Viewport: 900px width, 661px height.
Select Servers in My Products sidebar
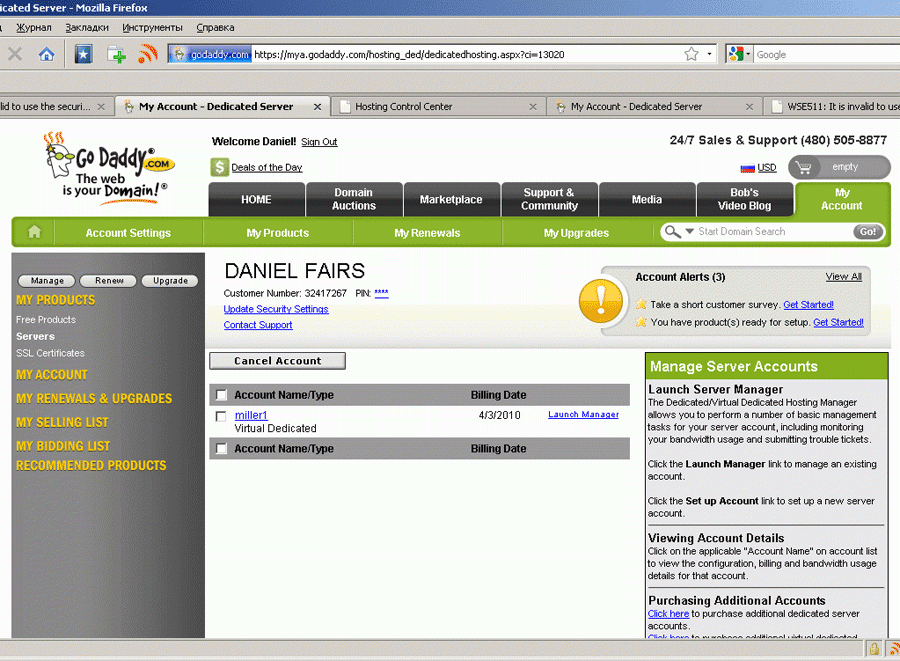[35, 336]
